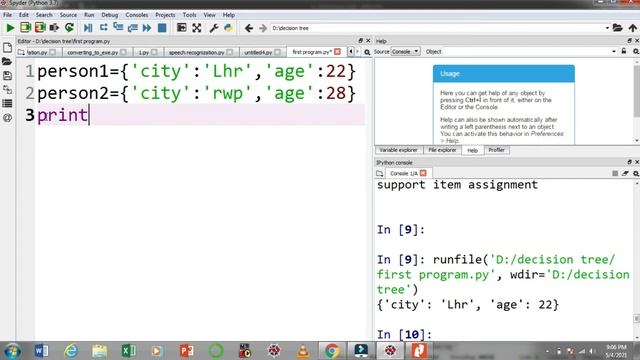Click Re-run last script icon
The image size is (640, 360).
click(x=69, y=28)
